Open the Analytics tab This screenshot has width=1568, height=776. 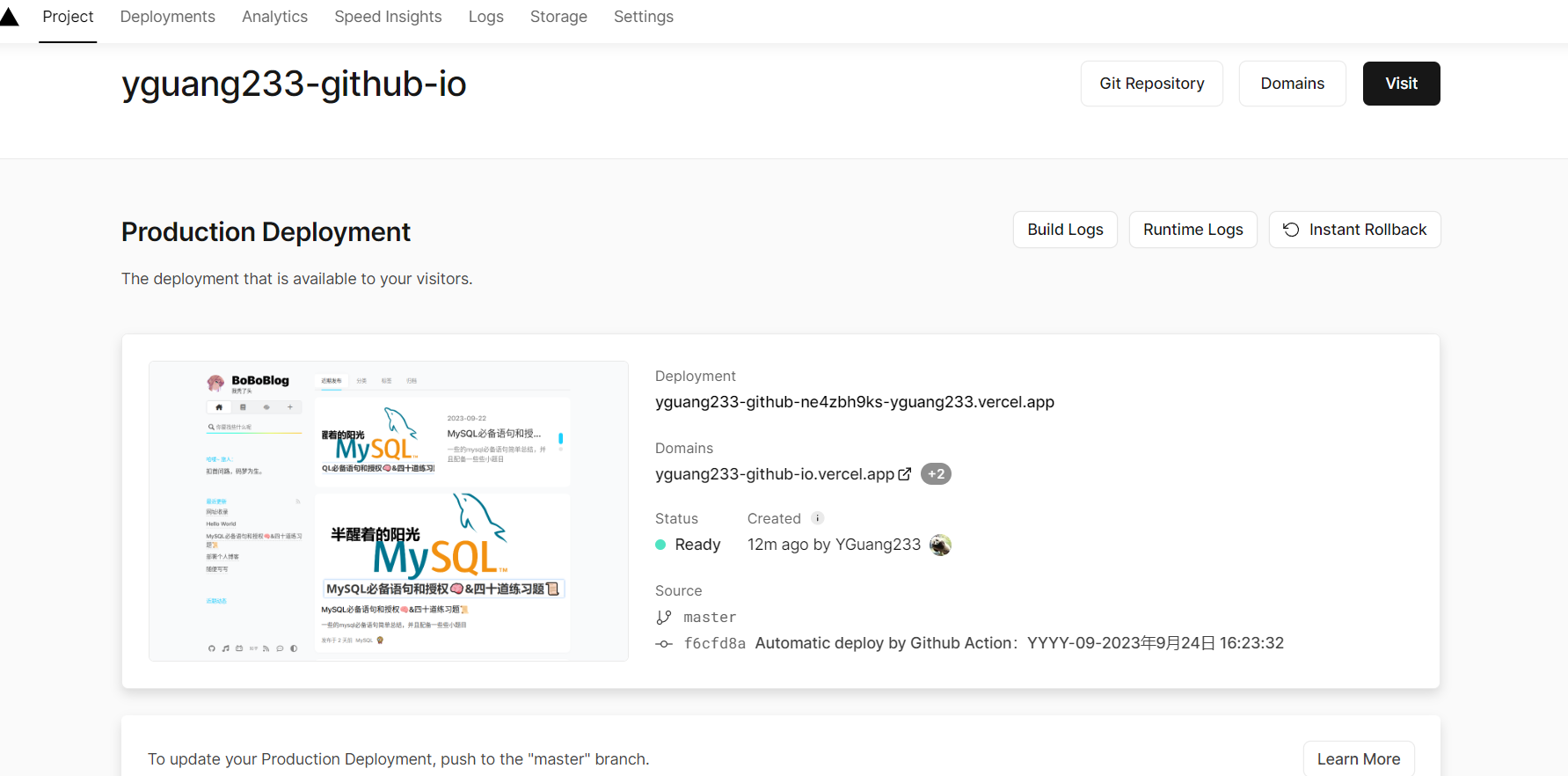[x=274, y=17]
